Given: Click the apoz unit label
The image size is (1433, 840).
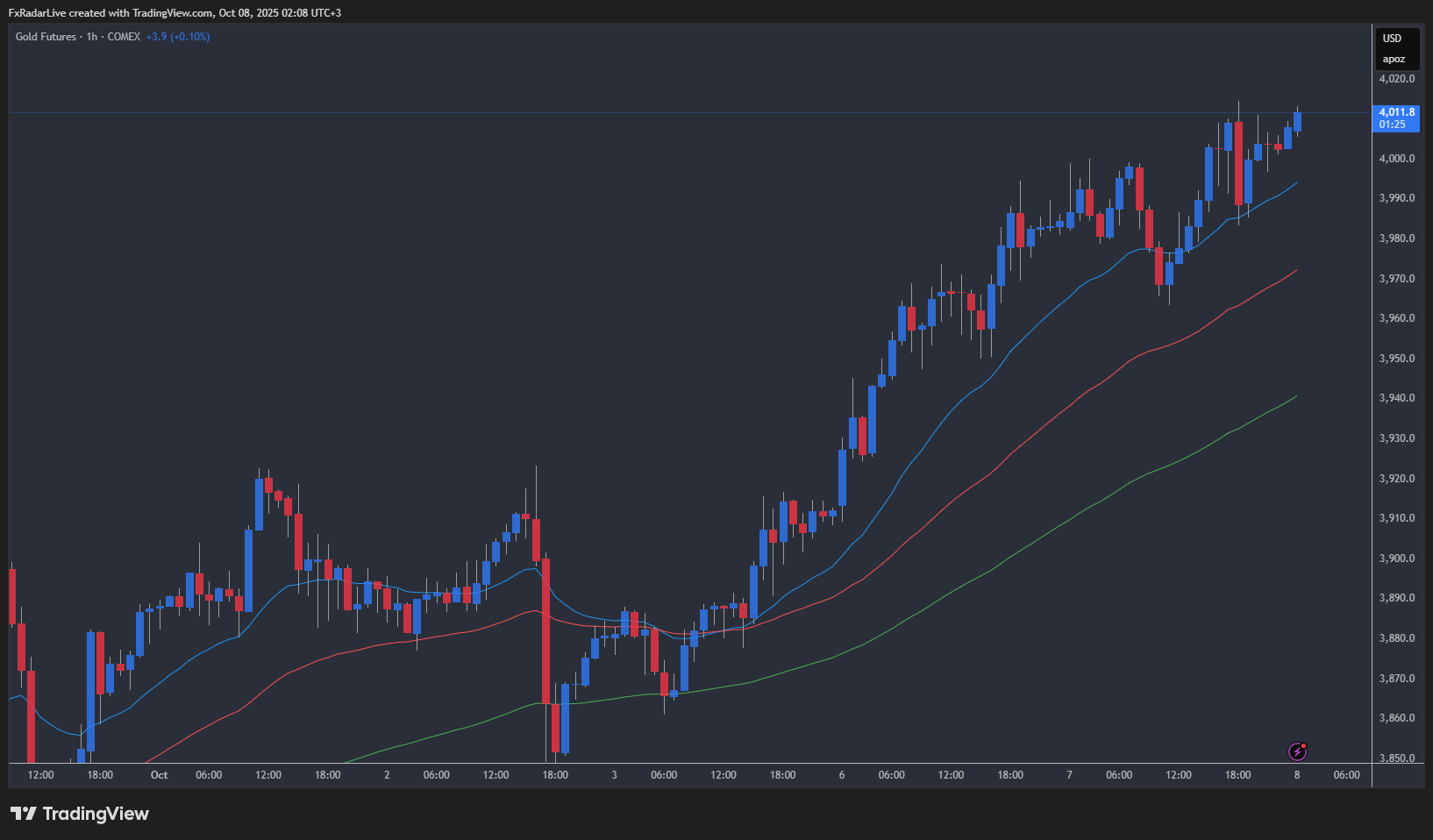Looking at the screenshot, I should (x=1394, y=60).
